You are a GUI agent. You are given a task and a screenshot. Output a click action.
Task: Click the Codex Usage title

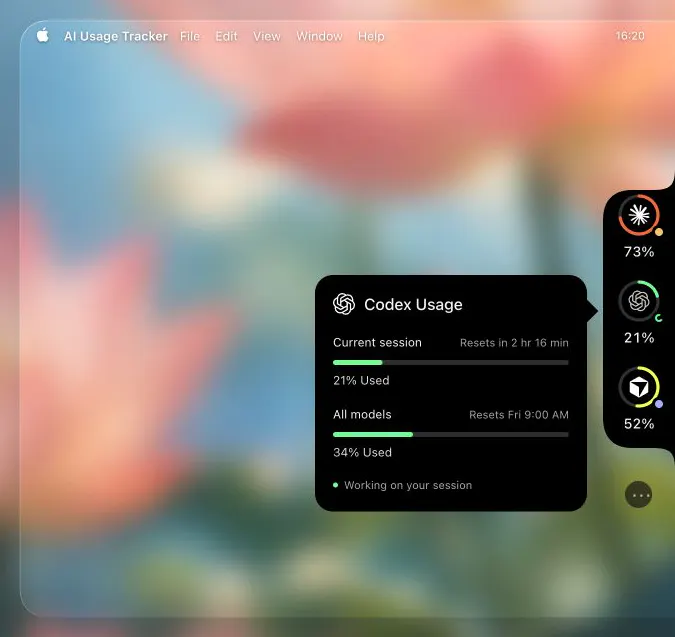(x=413, y=305)
